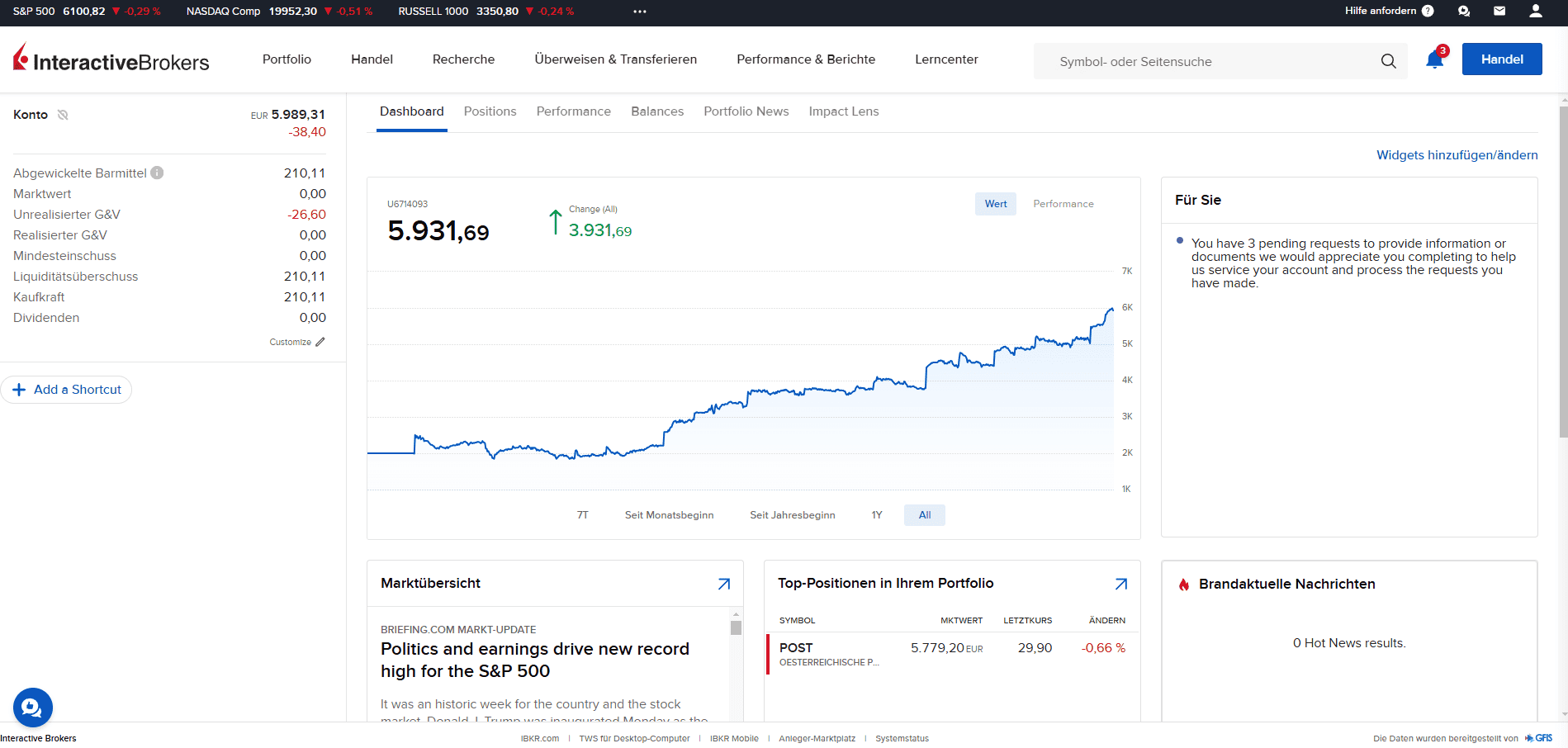Click the Marktübersicht scrollbar thumb
Screen dimensions: 1568x748
pyautogui.click(x=736, y=627)
